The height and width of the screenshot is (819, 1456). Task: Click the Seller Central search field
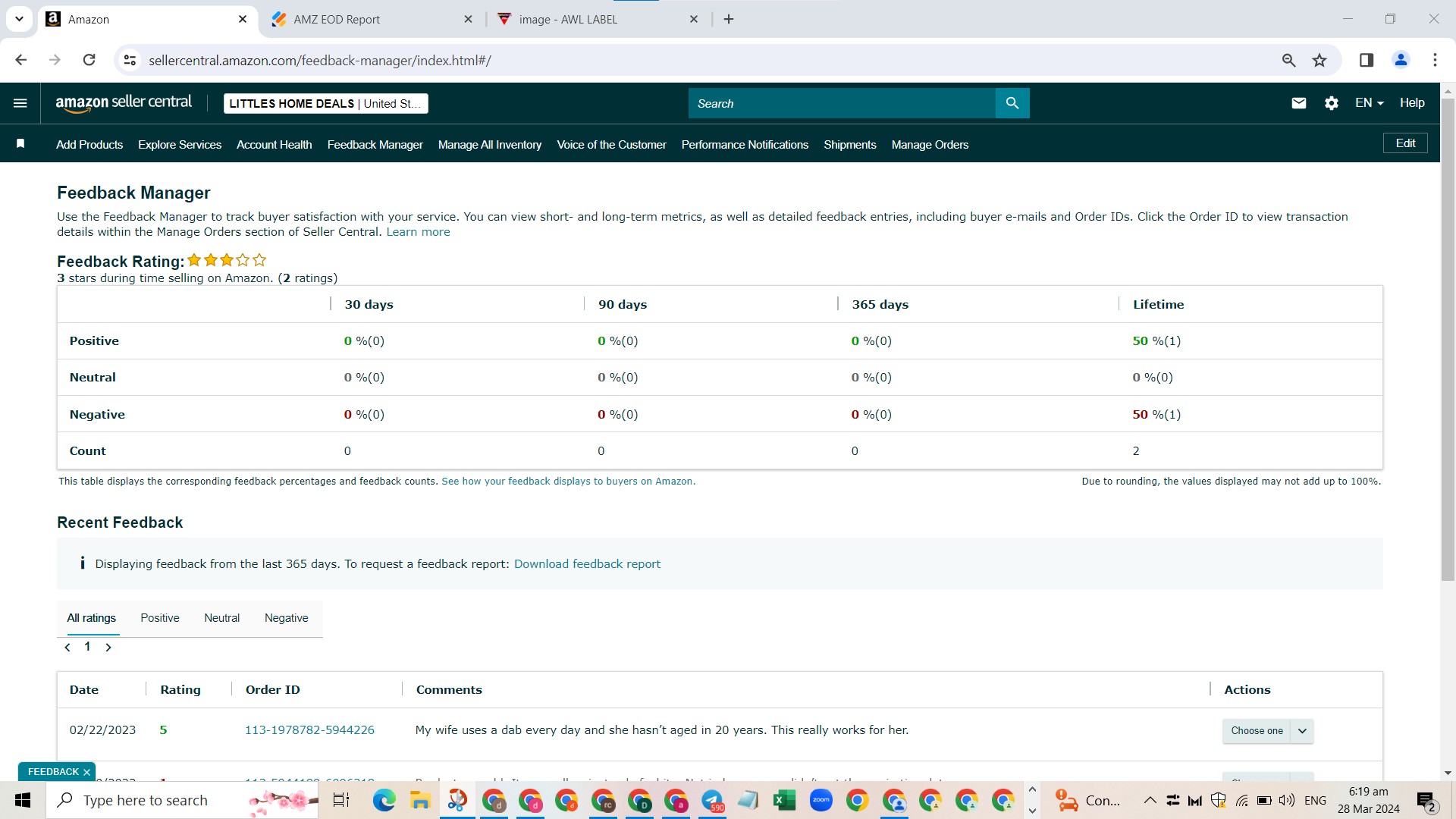click(842, 103)
